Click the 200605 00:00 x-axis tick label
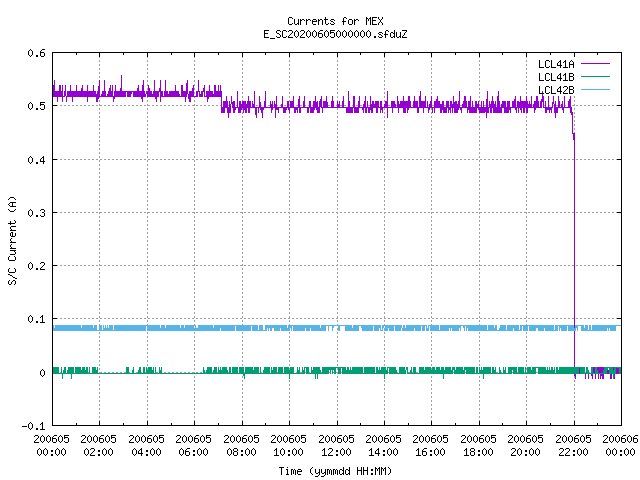 tap(51, 445)
